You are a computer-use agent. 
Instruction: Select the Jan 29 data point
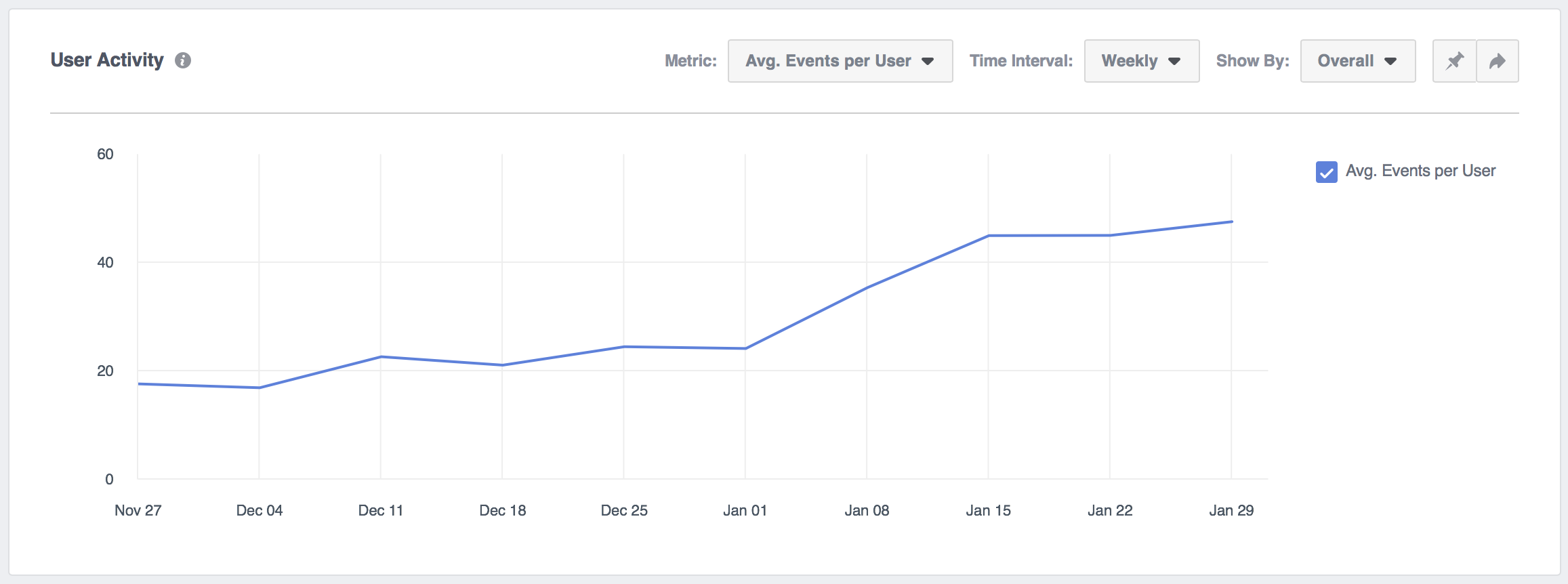click(x=1231, y=222)
